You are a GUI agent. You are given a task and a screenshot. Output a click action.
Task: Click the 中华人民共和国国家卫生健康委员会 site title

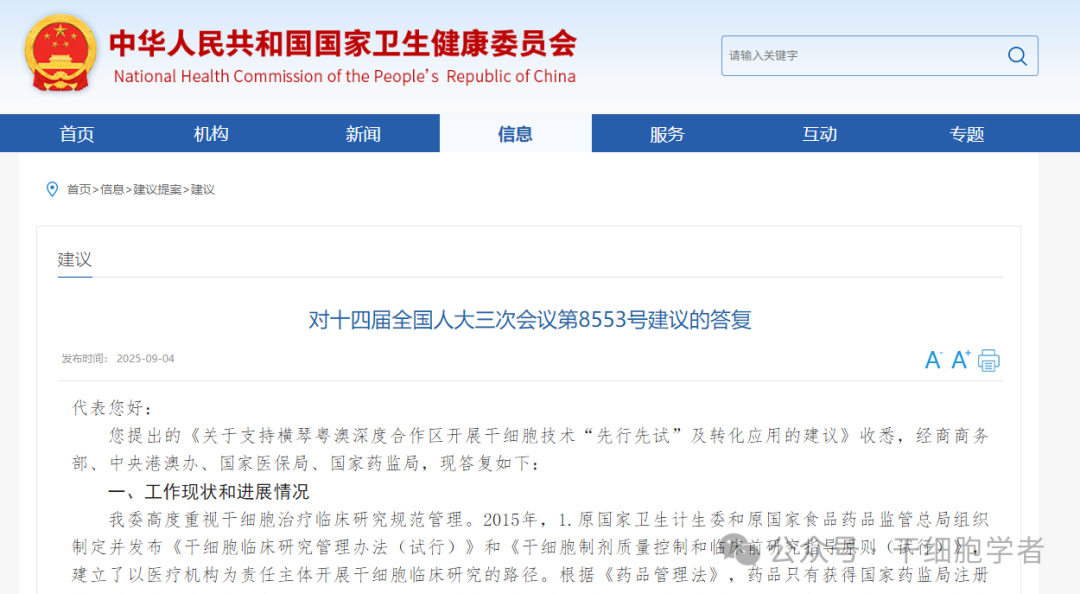coord(343,43)
